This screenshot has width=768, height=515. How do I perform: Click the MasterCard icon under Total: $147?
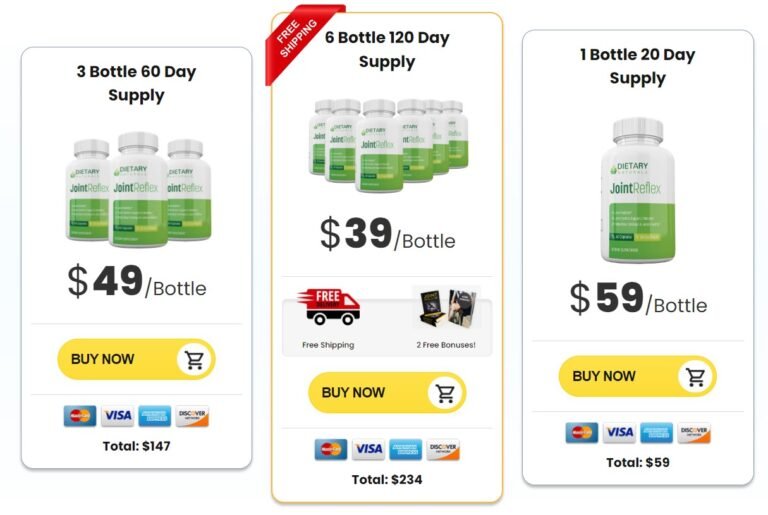[80, 416]
